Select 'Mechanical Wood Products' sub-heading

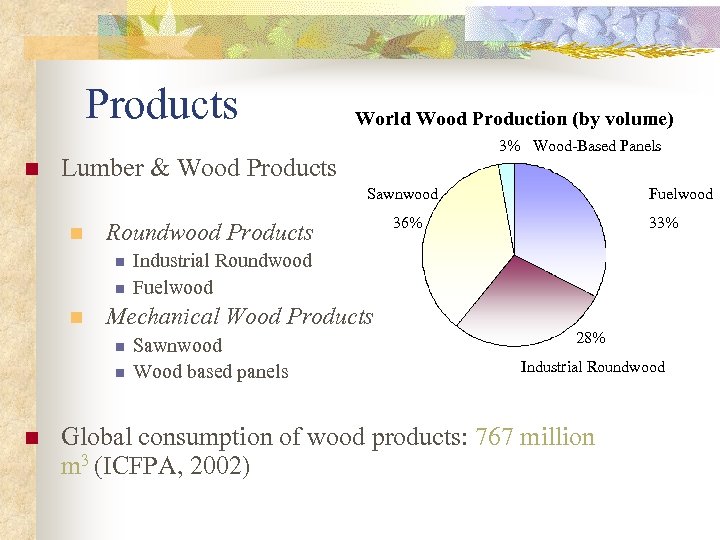coord(239,316)
